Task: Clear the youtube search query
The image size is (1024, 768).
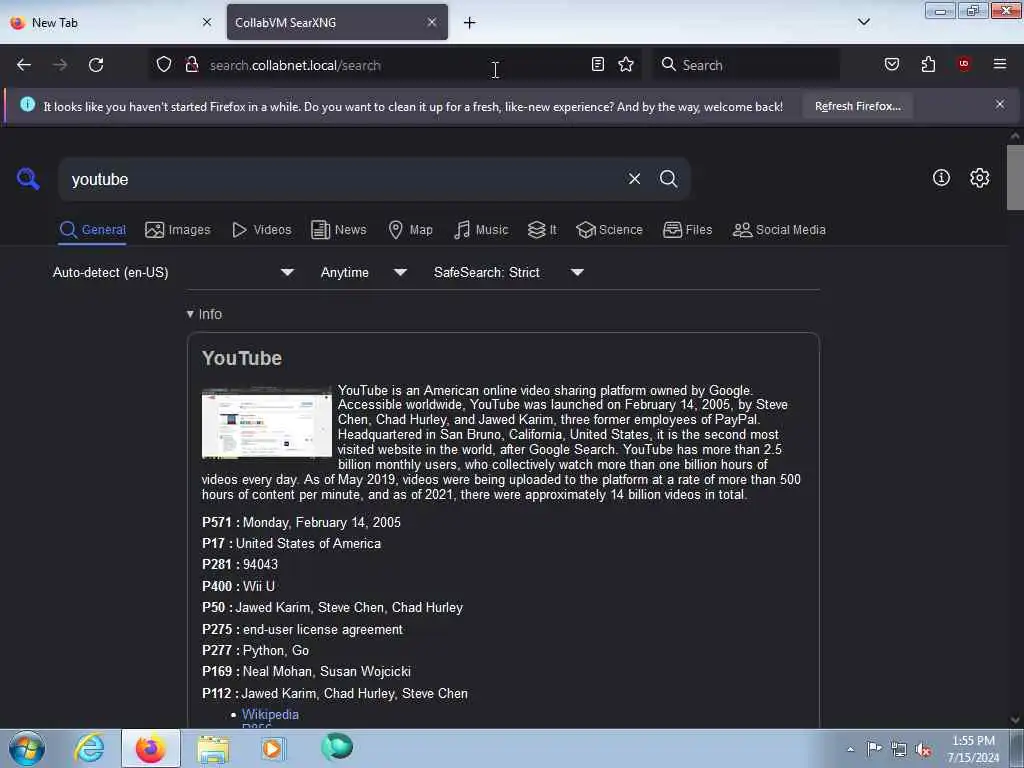Action: (634, 178)
